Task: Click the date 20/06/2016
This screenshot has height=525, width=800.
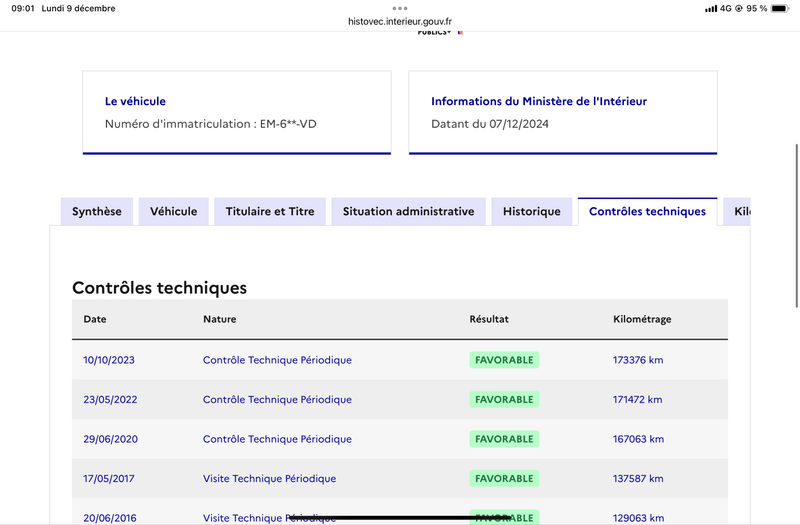Action: pyautogui.click(x=110, y=518)
